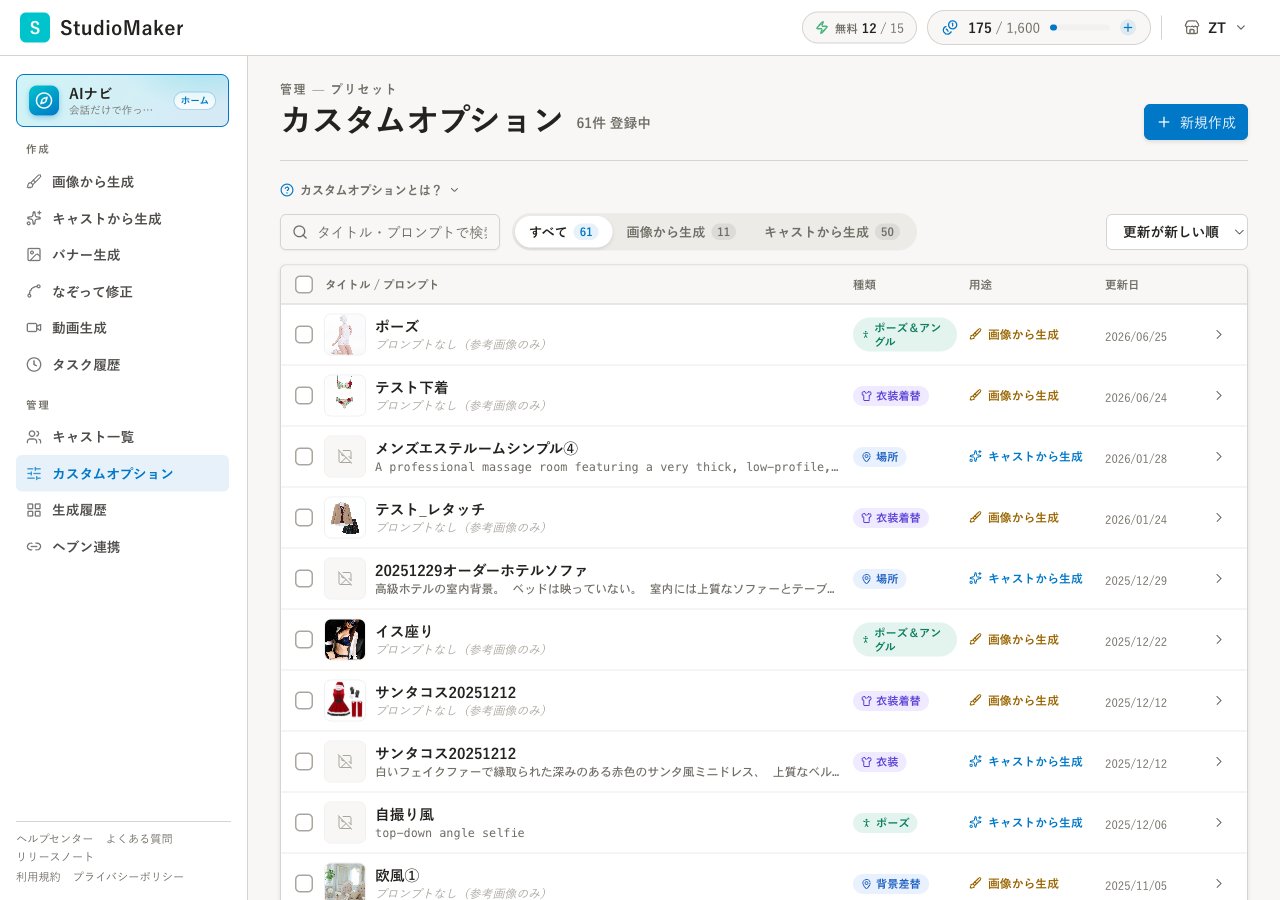Open the ZT account dropdown
Viewport: 1280px width, 900px height.
click(x=1215, y=28)
